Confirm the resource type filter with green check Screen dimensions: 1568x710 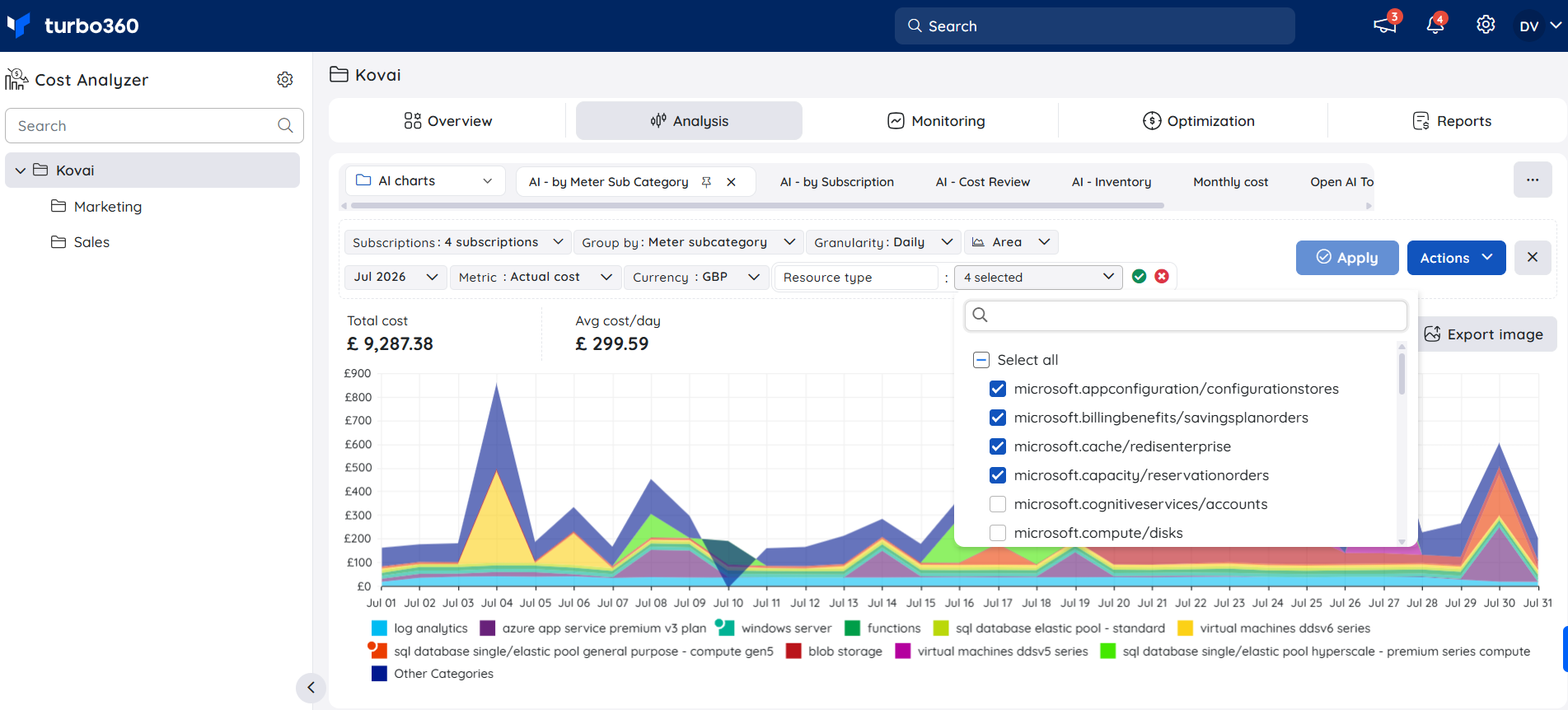click(x=1139, y=277)
